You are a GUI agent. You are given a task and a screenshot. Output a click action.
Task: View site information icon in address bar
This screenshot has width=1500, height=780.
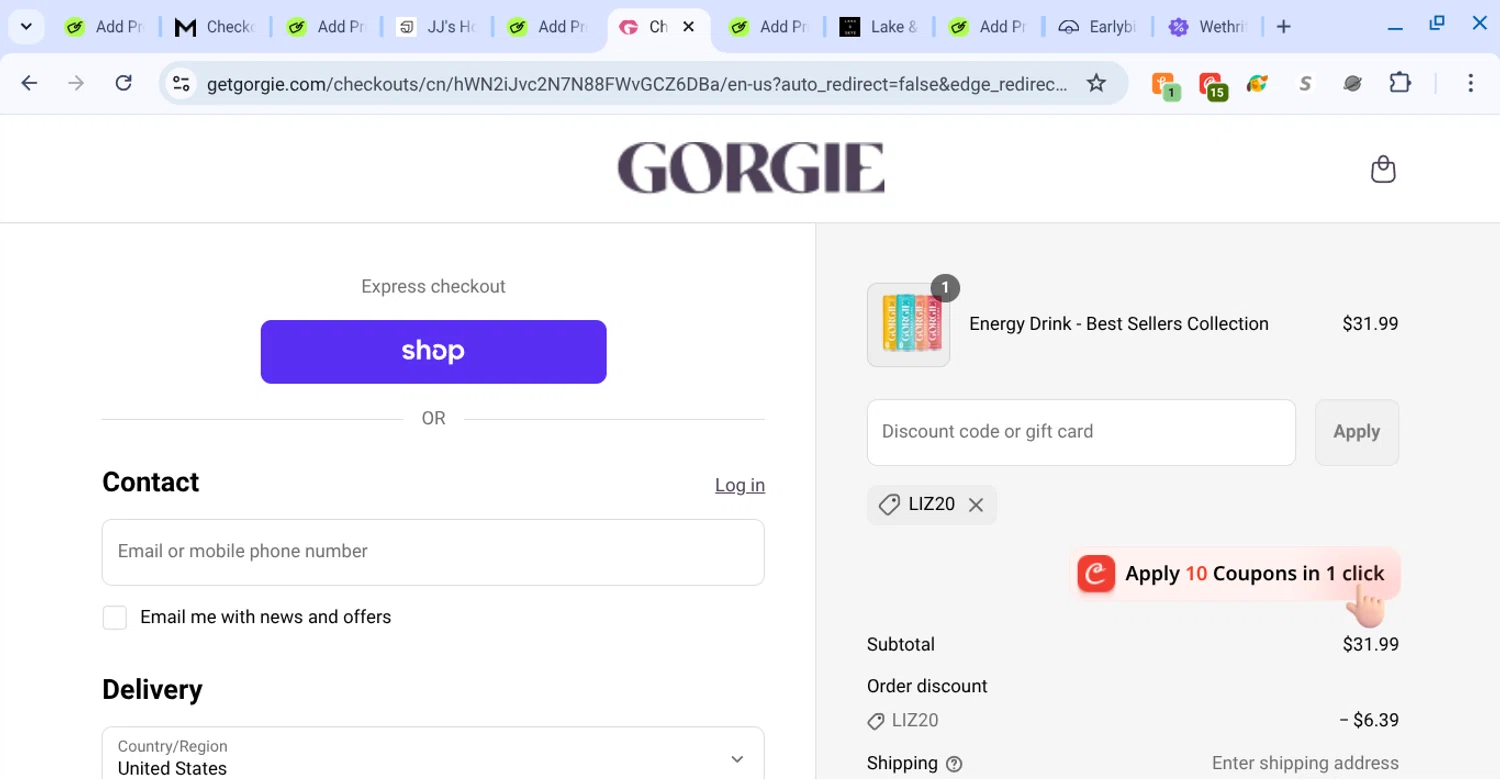tap(181, 84)
